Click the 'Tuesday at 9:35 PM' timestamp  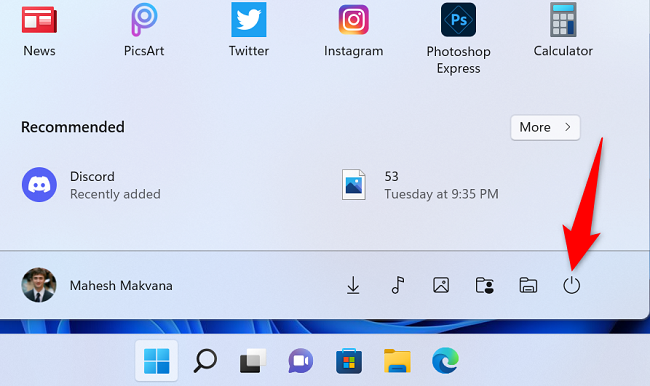coord(441,194)
